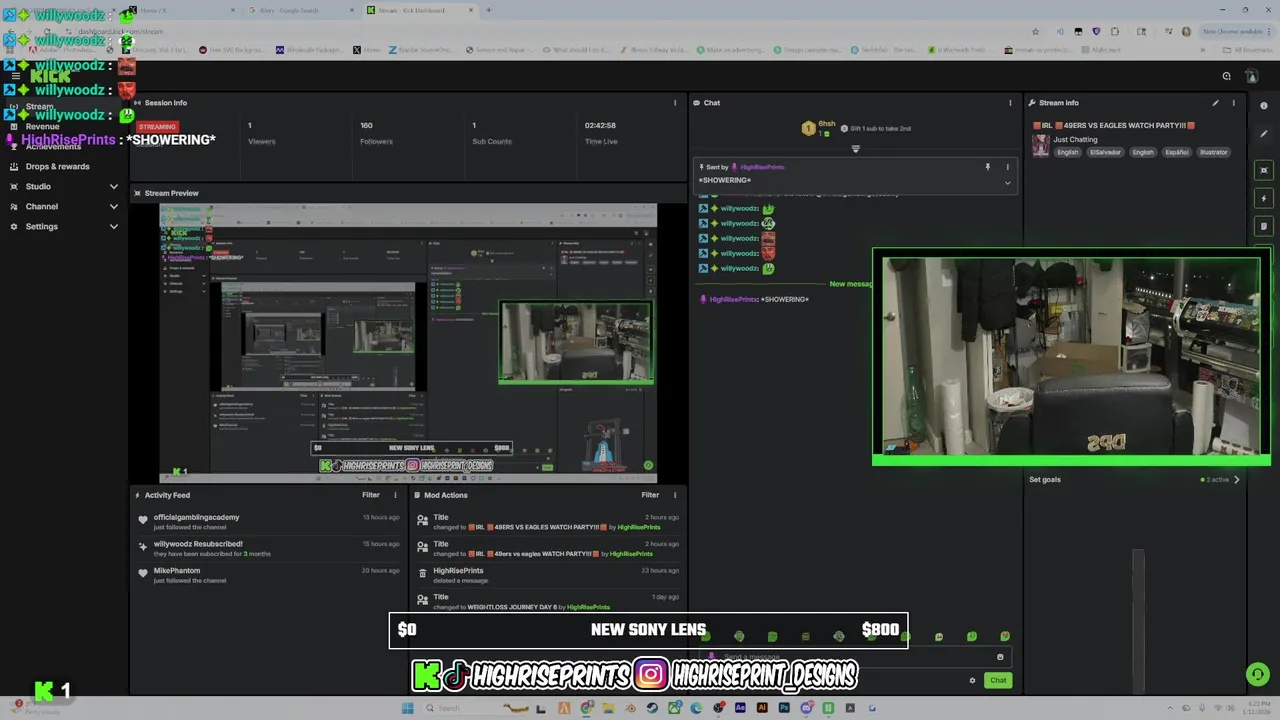1280x720 pixels.
Task: Open the Activity Feed Filter
Action: tap(371, 495)
